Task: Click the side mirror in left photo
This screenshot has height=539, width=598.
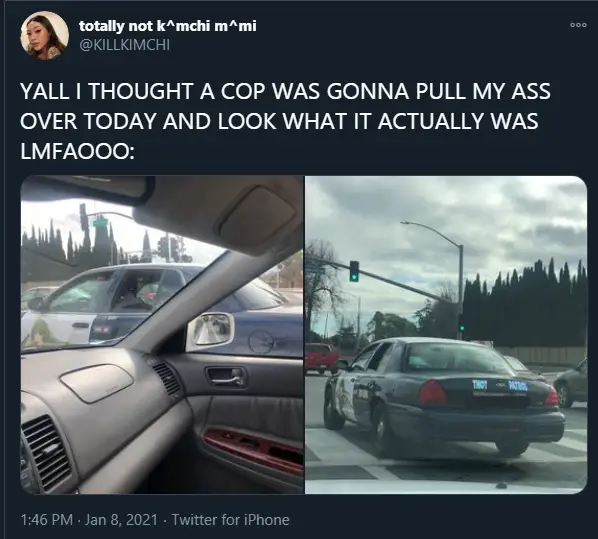Action: pos(210,331)
